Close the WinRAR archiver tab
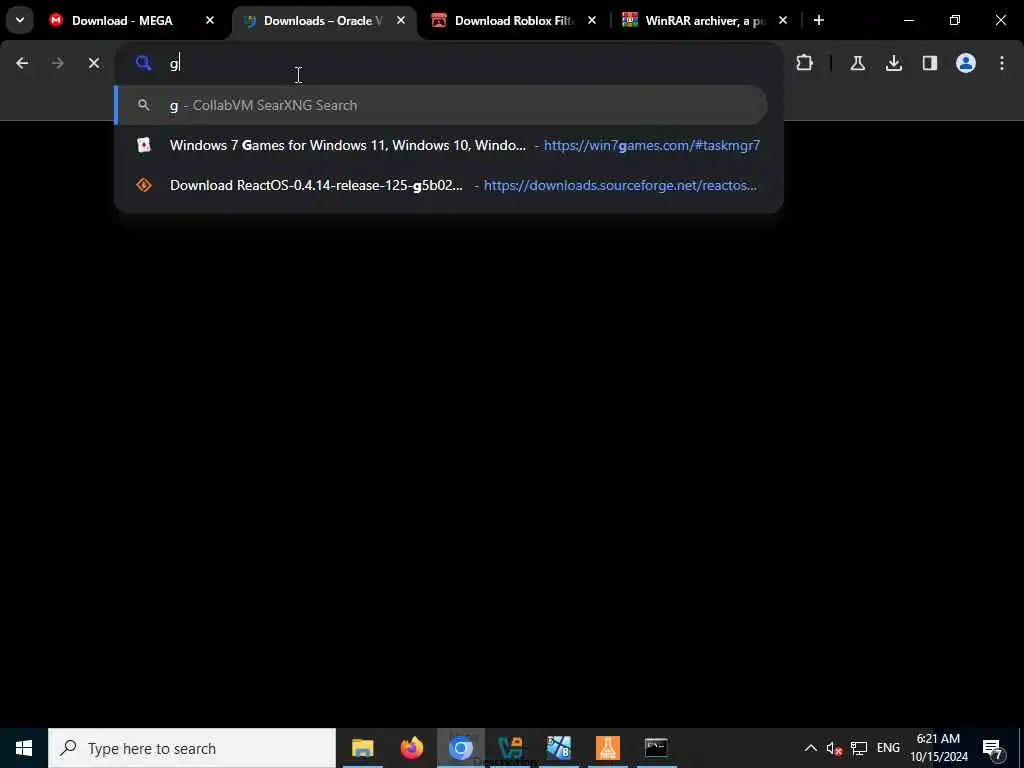Viewport: 1024px width, 768px height. (783, 21)
